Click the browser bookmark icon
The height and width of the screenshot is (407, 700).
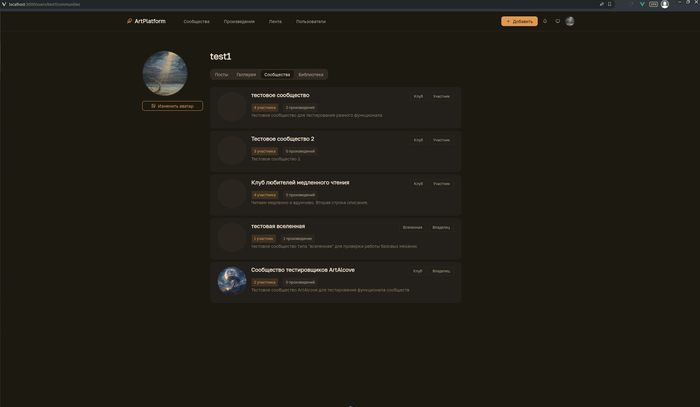(609, 4)
